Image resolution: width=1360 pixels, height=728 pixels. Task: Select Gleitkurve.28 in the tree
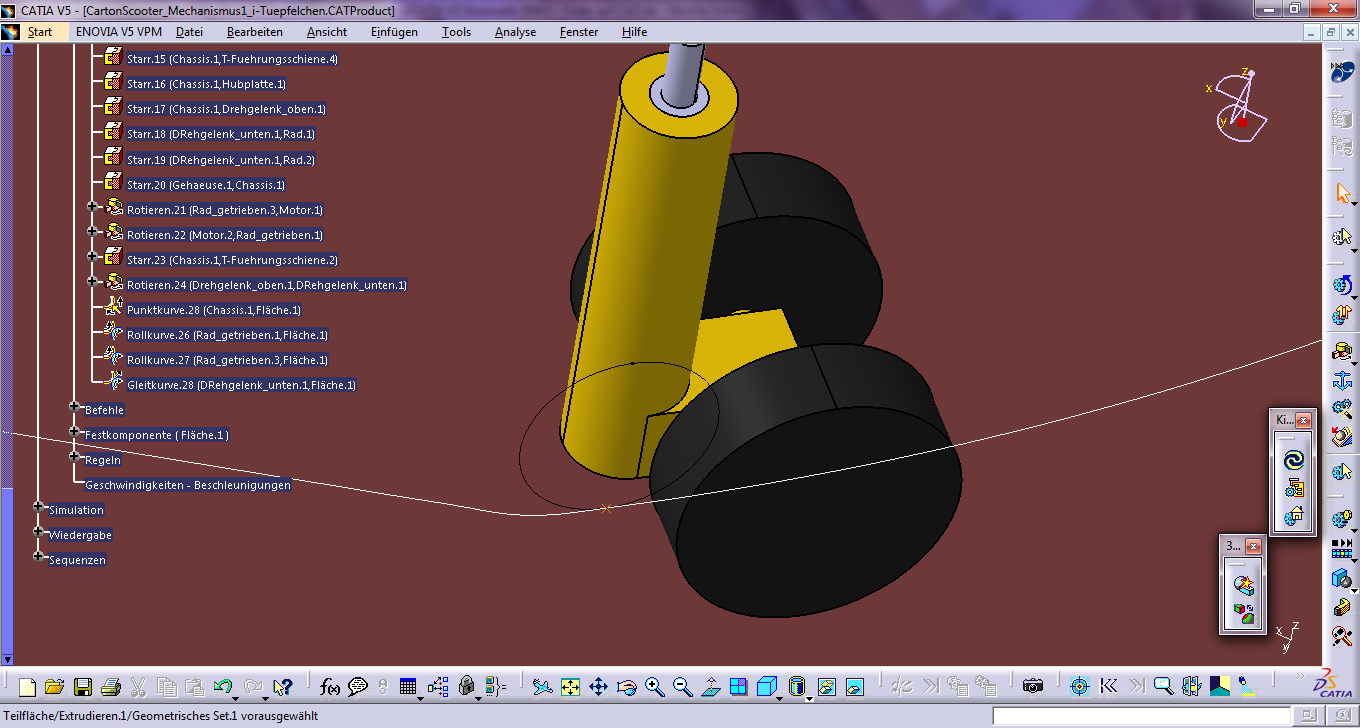(241, 385)
